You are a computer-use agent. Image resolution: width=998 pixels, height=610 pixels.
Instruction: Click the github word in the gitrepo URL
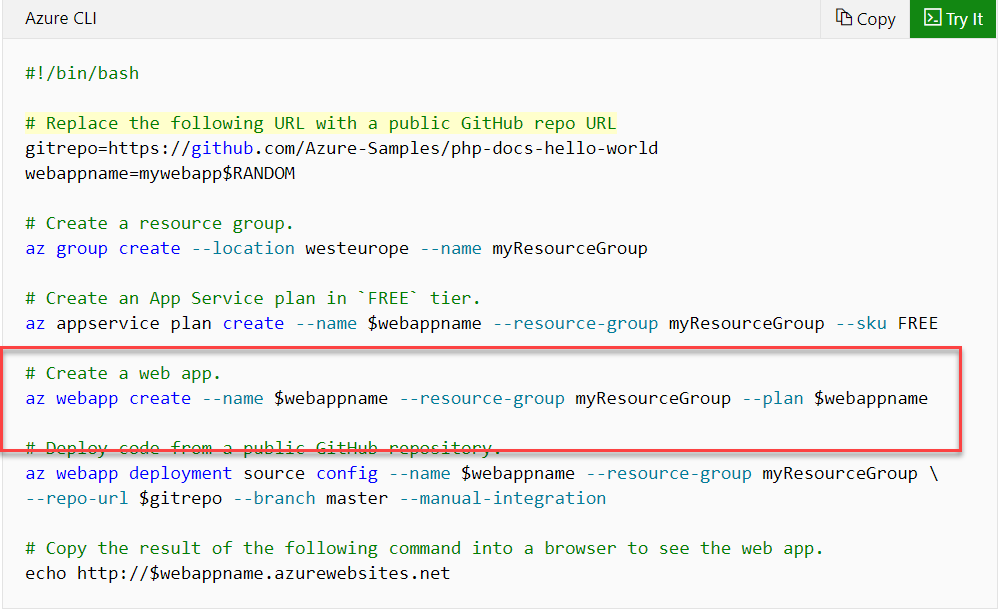[x=222, y=148]
